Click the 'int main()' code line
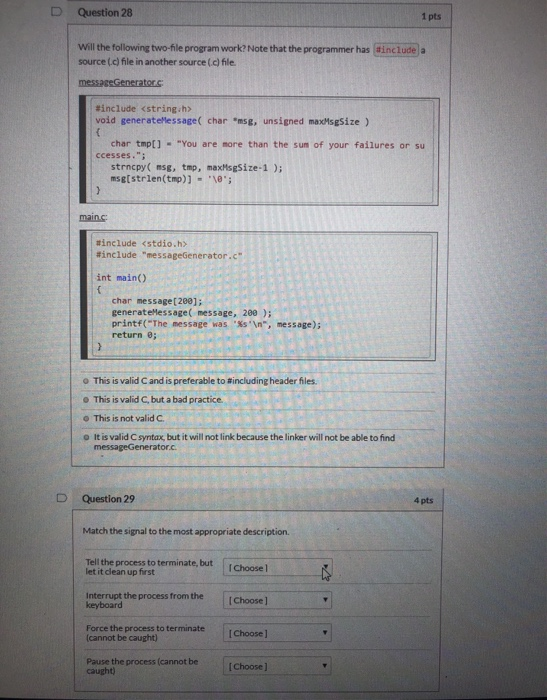547x700 pixels. point(121,278)
